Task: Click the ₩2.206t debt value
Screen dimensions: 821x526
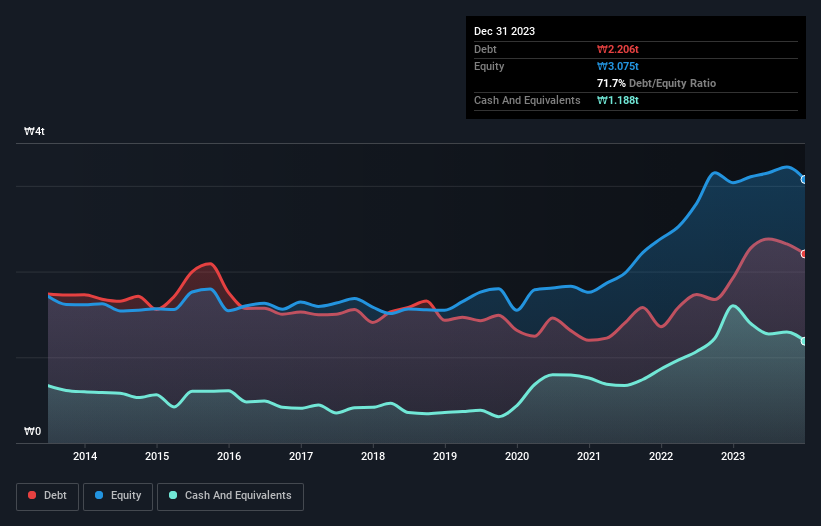Action: 618,49
